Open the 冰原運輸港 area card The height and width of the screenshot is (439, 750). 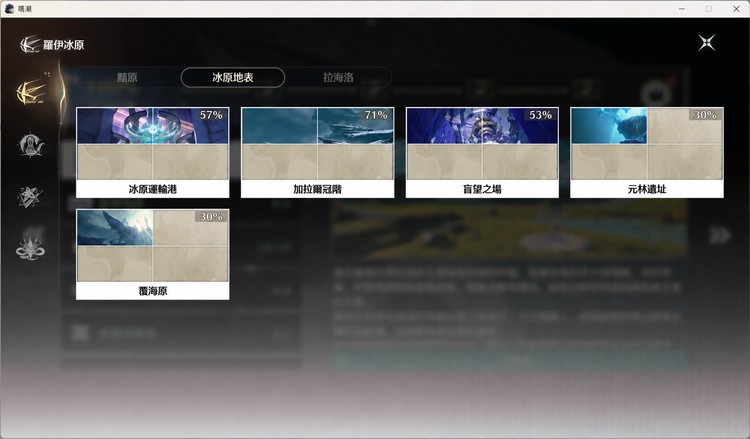[x=153, y=153]
